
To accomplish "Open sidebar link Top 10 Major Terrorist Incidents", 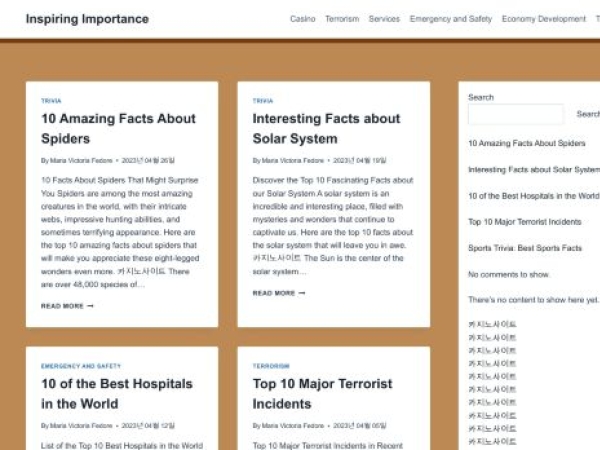I will tap(524, 221).
